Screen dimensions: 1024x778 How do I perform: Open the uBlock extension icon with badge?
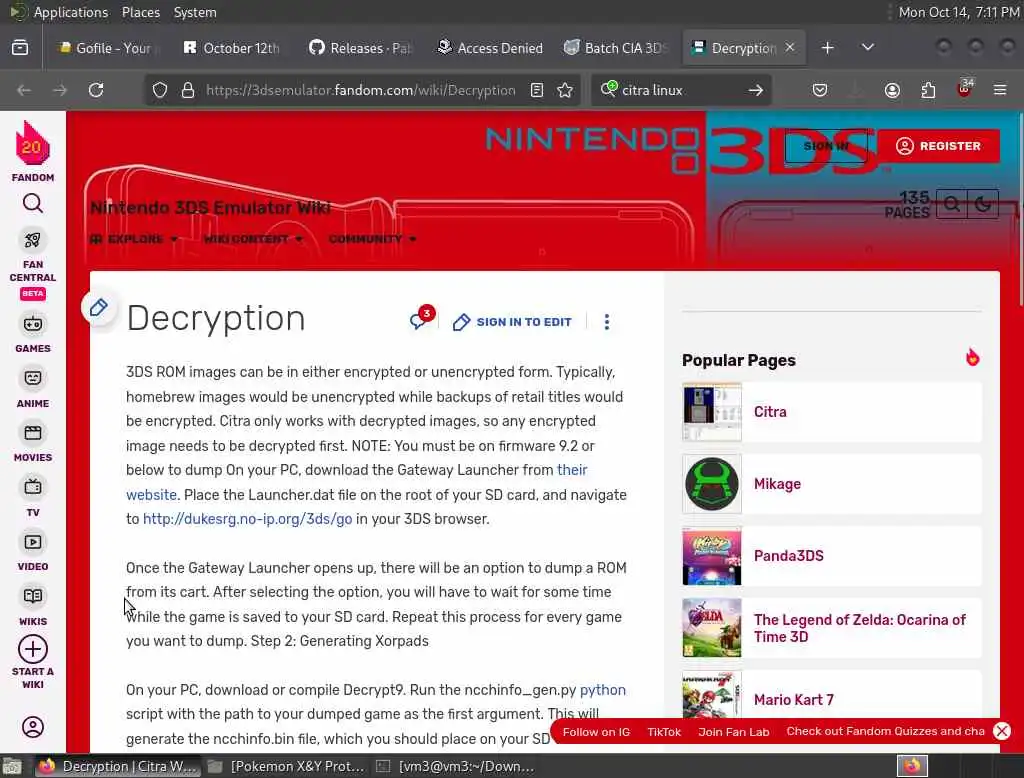[965, 89]
